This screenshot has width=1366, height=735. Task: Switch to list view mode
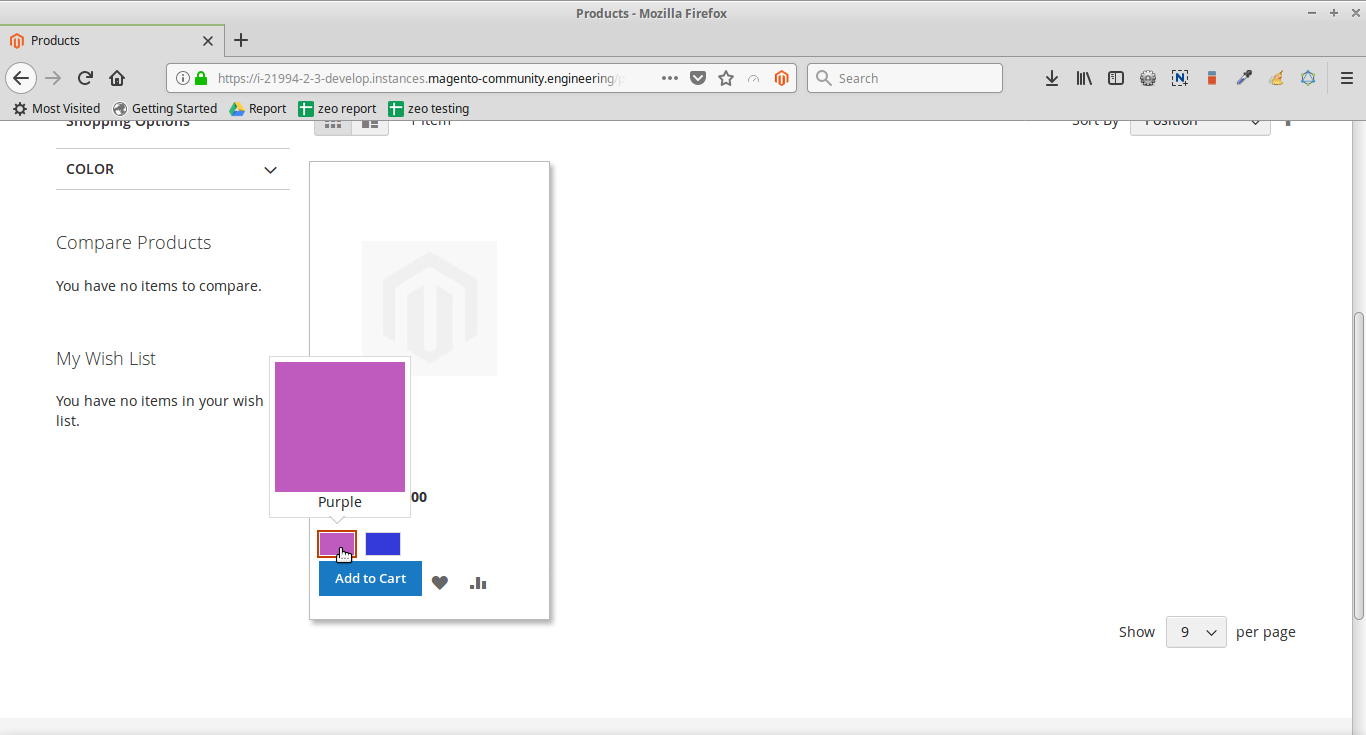tap(369, 122)
